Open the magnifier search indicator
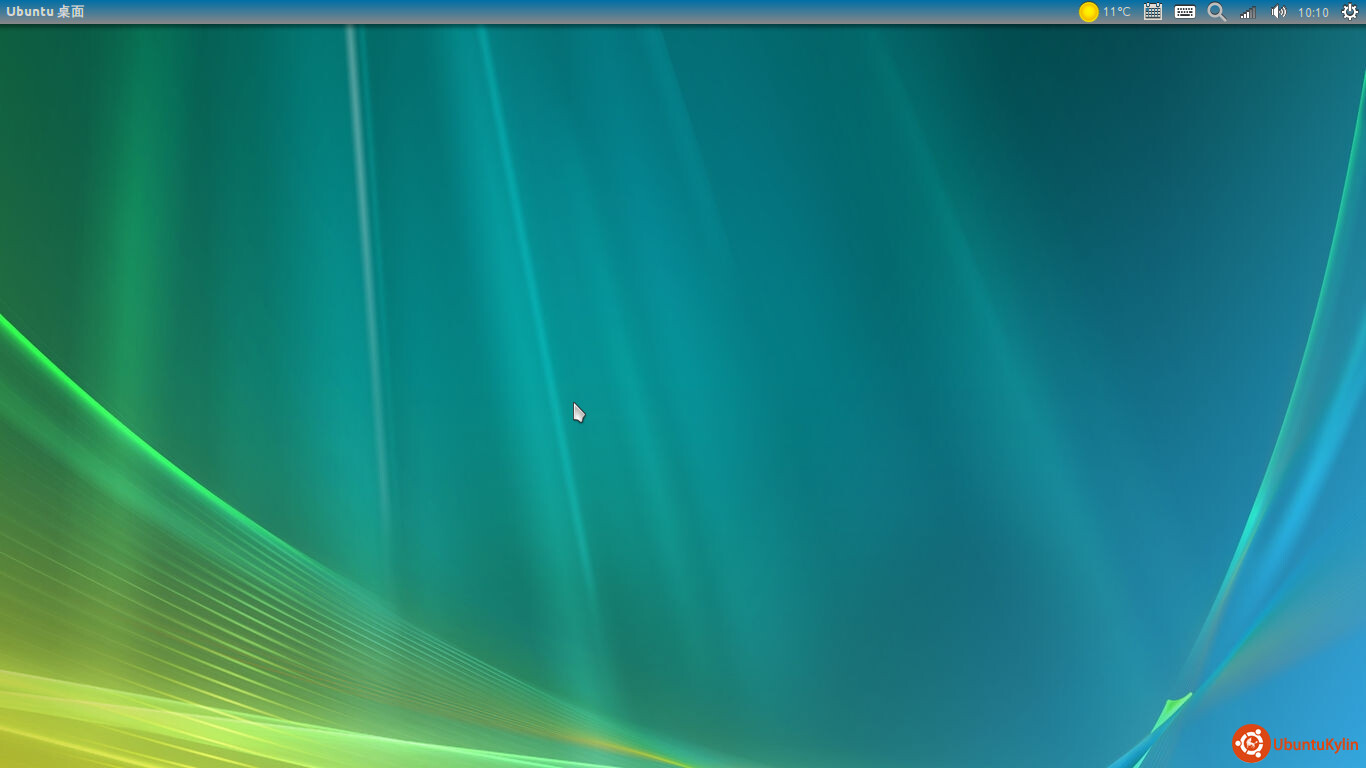The image size is (1366, 768). [x=1216, y=12]
